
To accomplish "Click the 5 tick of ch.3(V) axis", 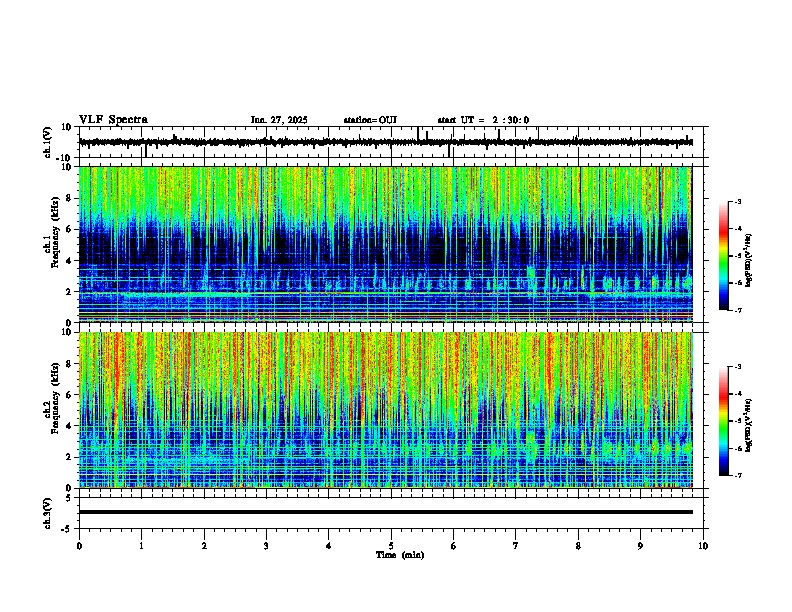I will pos(69,497).
